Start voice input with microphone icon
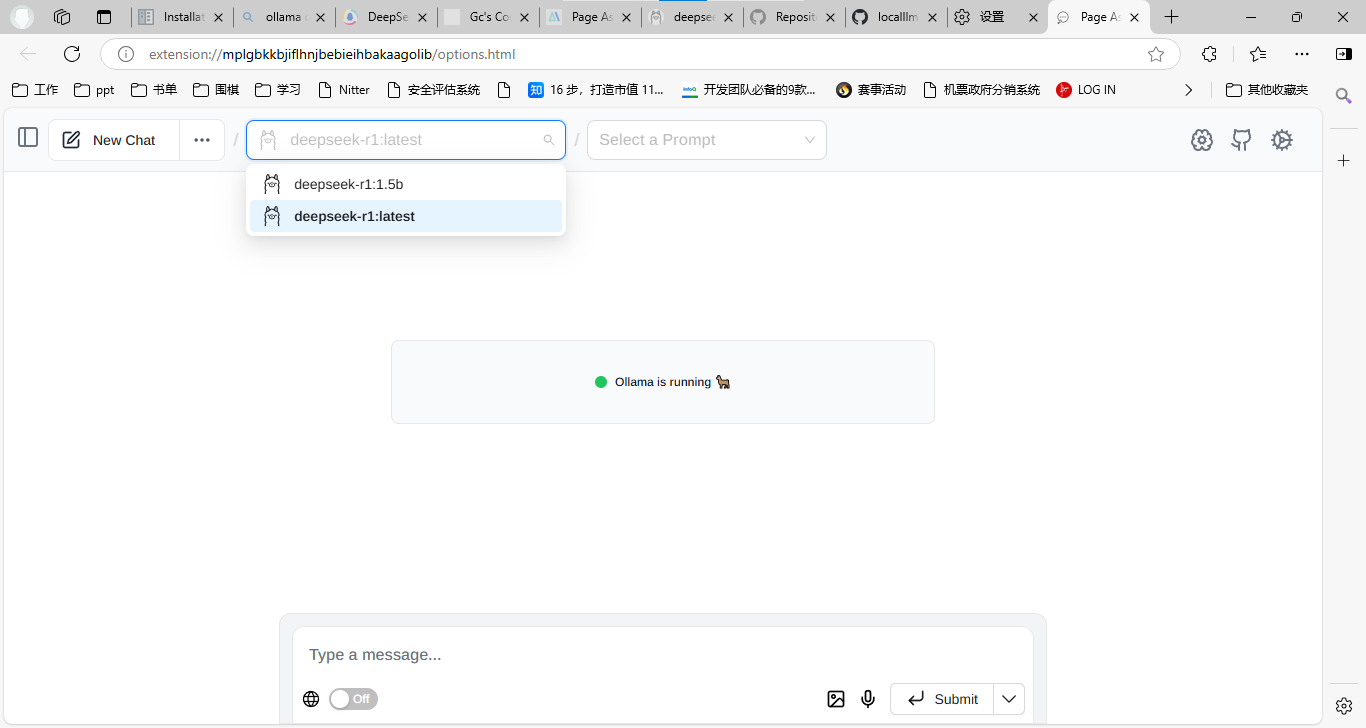The image size is (1366, 728). click(x=868, y=699)
